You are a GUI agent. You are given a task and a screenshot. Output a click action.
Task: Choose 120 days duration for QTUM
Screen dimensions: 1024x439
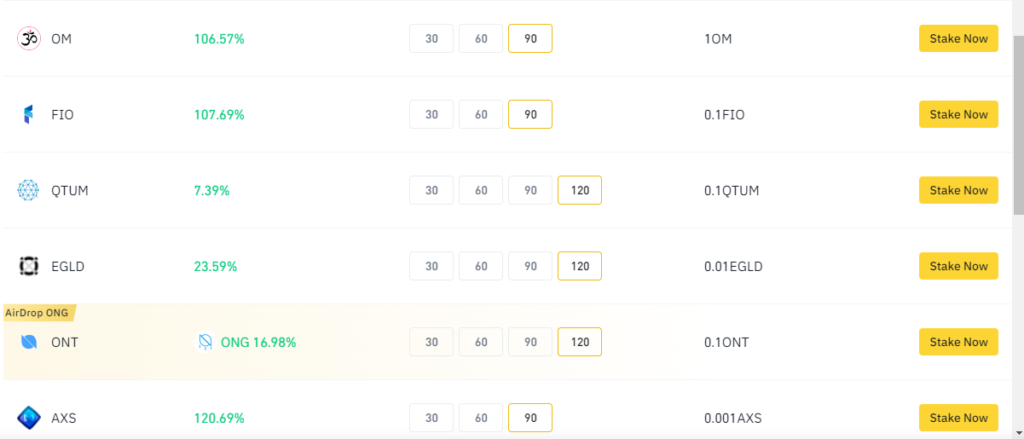pyautogui.click(x=580, y=190)
